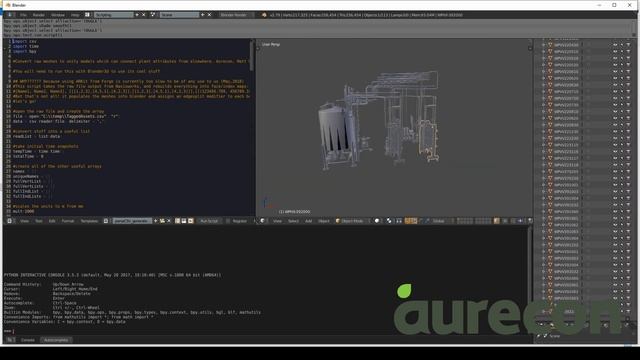Click the 'import bpy' code line

(x=24, y=51)
